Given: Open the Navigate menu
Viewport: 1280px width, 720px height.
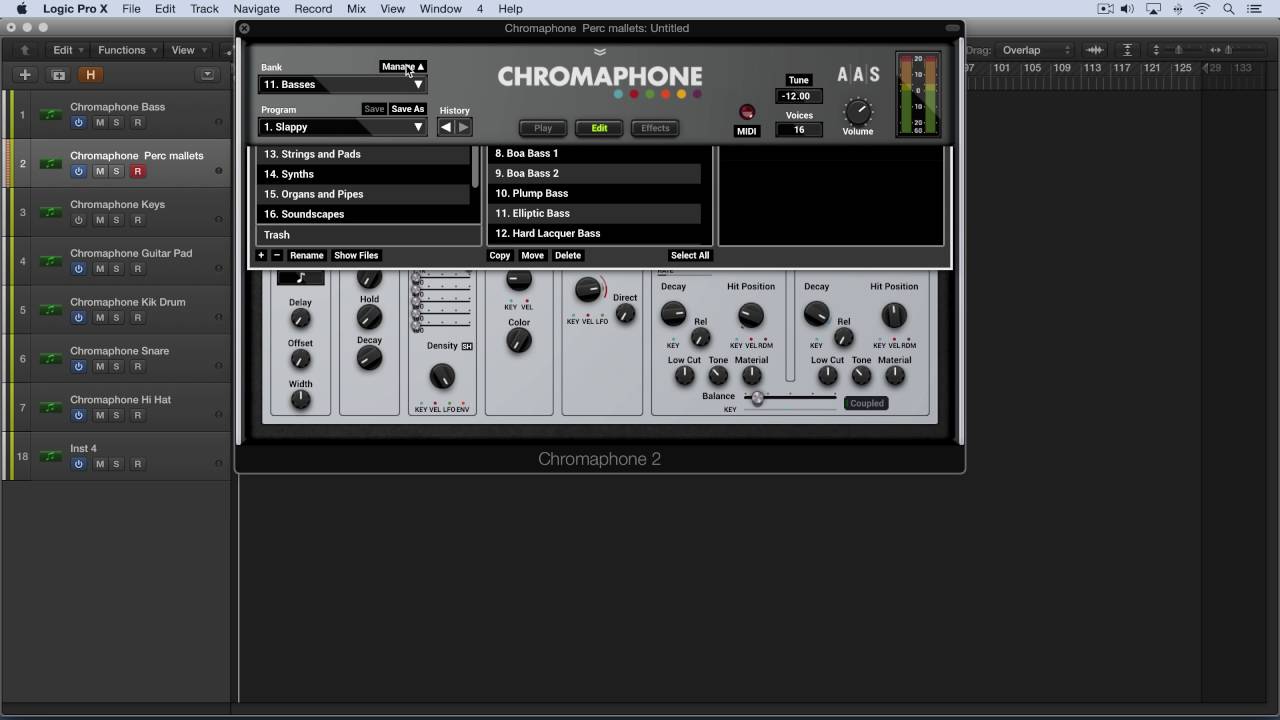Looking at the screenshot, I should click(257, 9).
